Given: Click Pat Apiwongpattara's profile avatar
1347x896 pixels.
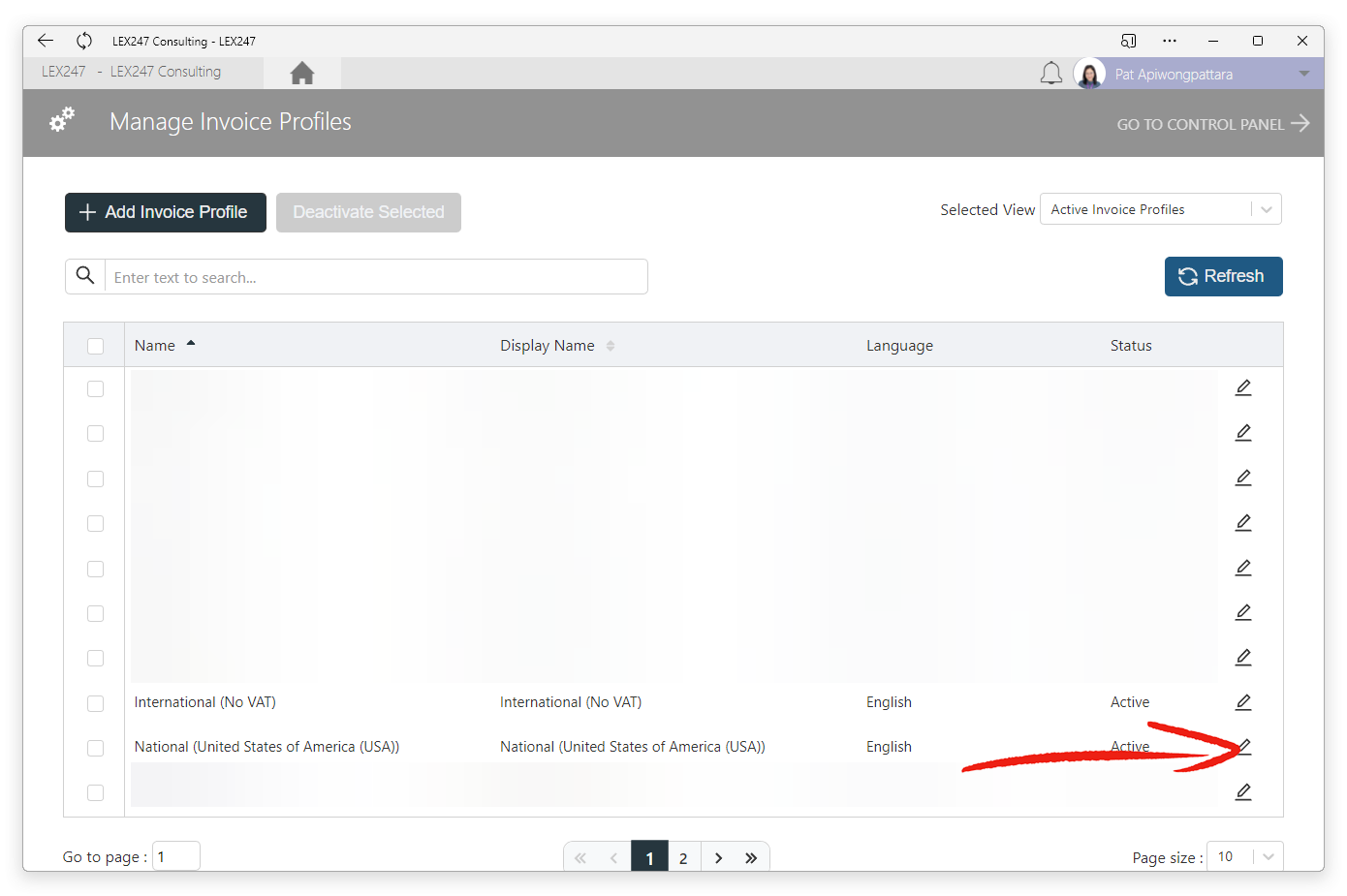Looking at the screenshot, I should 1089,74.
